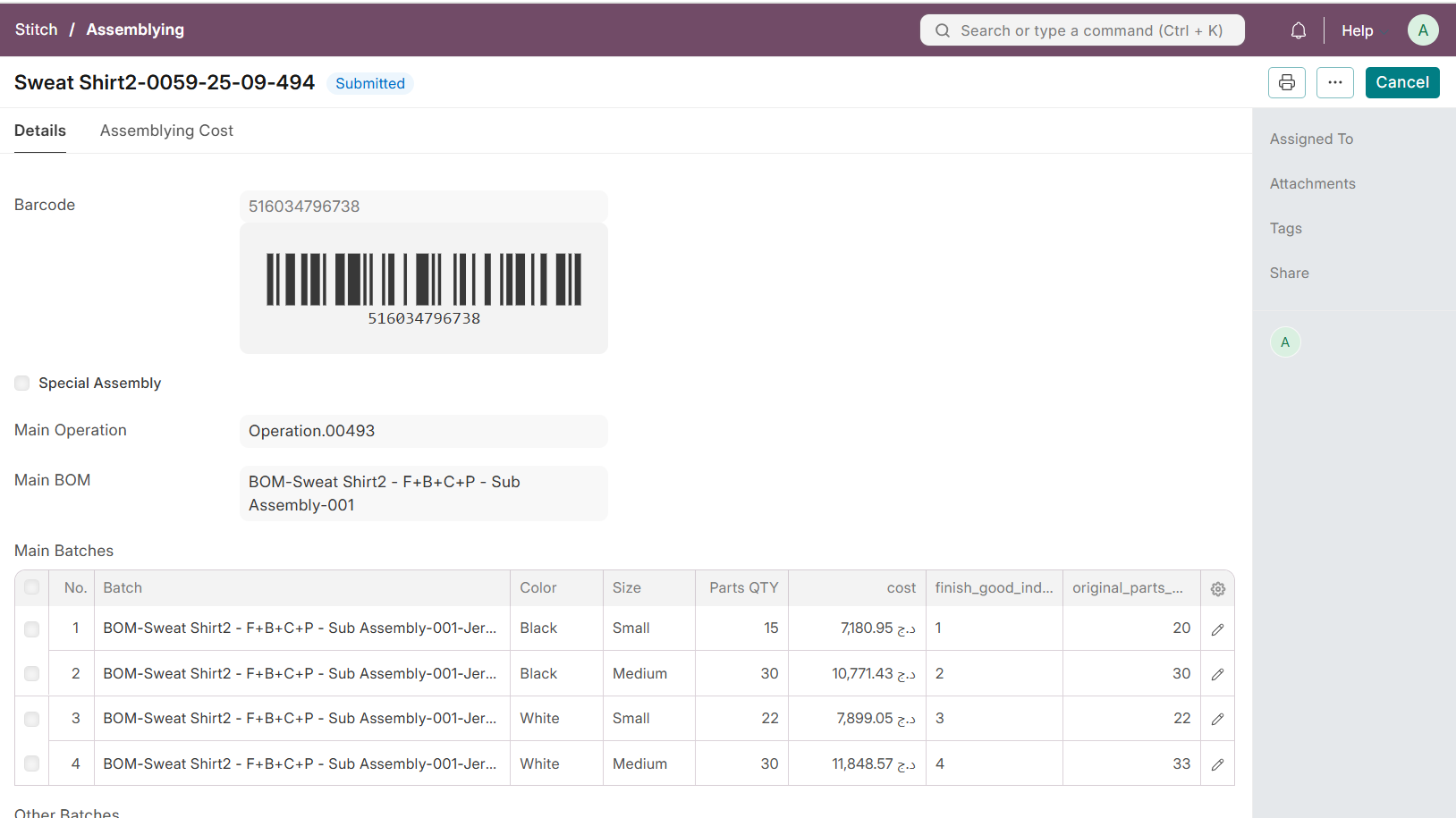1456x818 pixels.
Task: Open Main Batches table settings gear
Action: tap(1217, 588)
